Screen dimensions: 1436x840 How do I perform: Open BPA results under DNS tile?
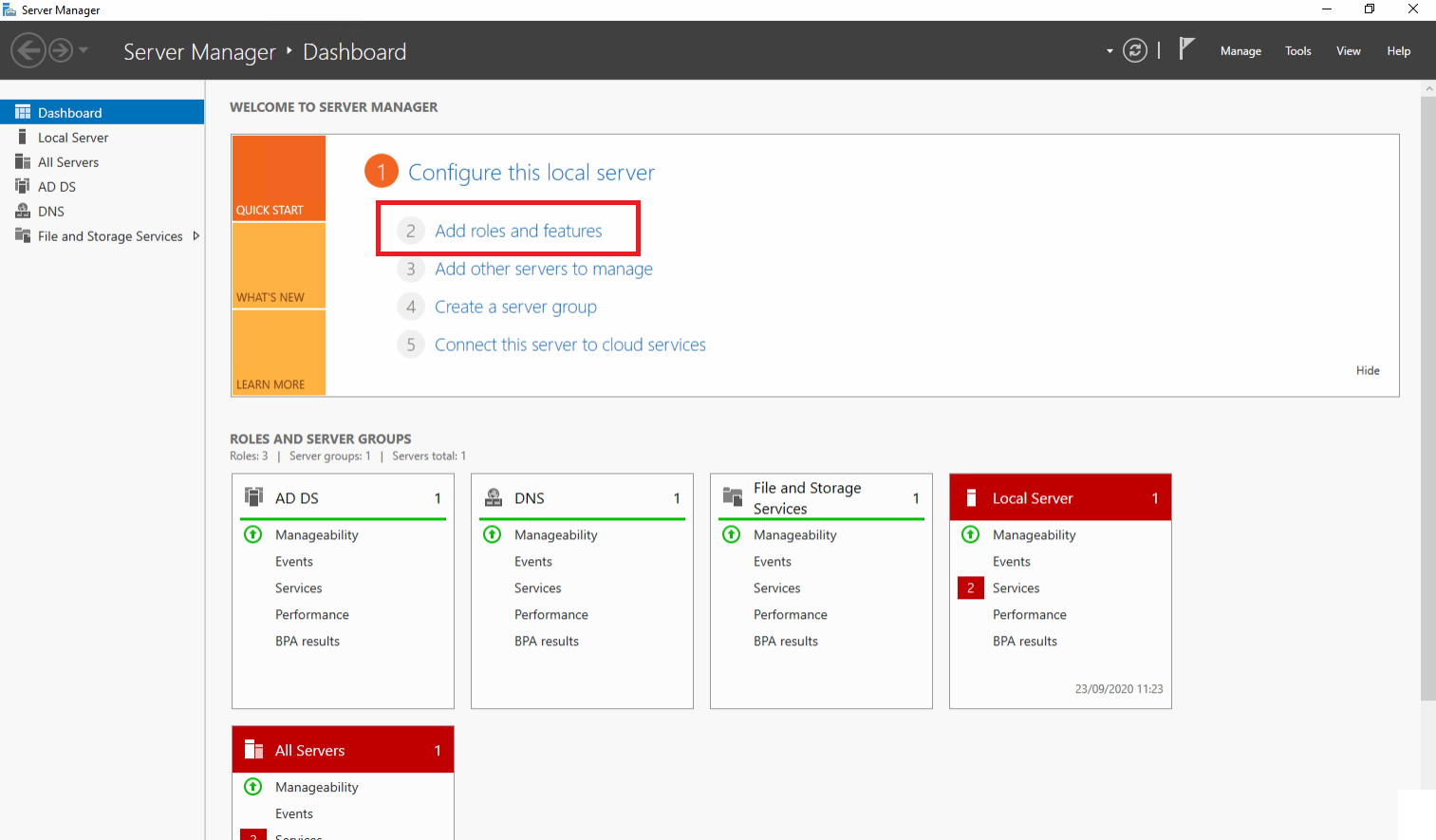547,642
